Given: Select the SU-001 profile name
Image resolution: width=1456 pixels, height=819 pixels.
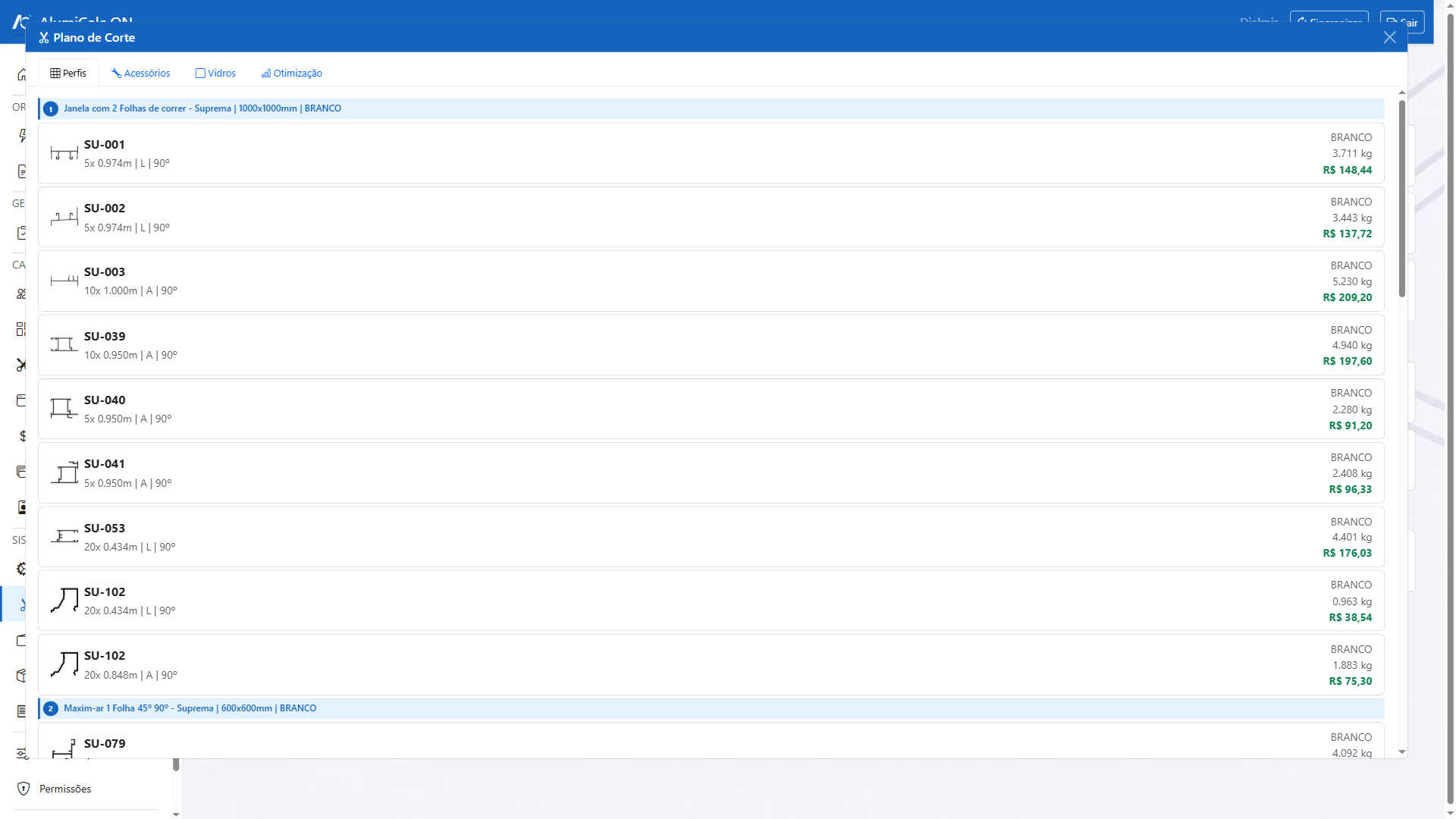Looking at the screenshot, I should point(105,145).
